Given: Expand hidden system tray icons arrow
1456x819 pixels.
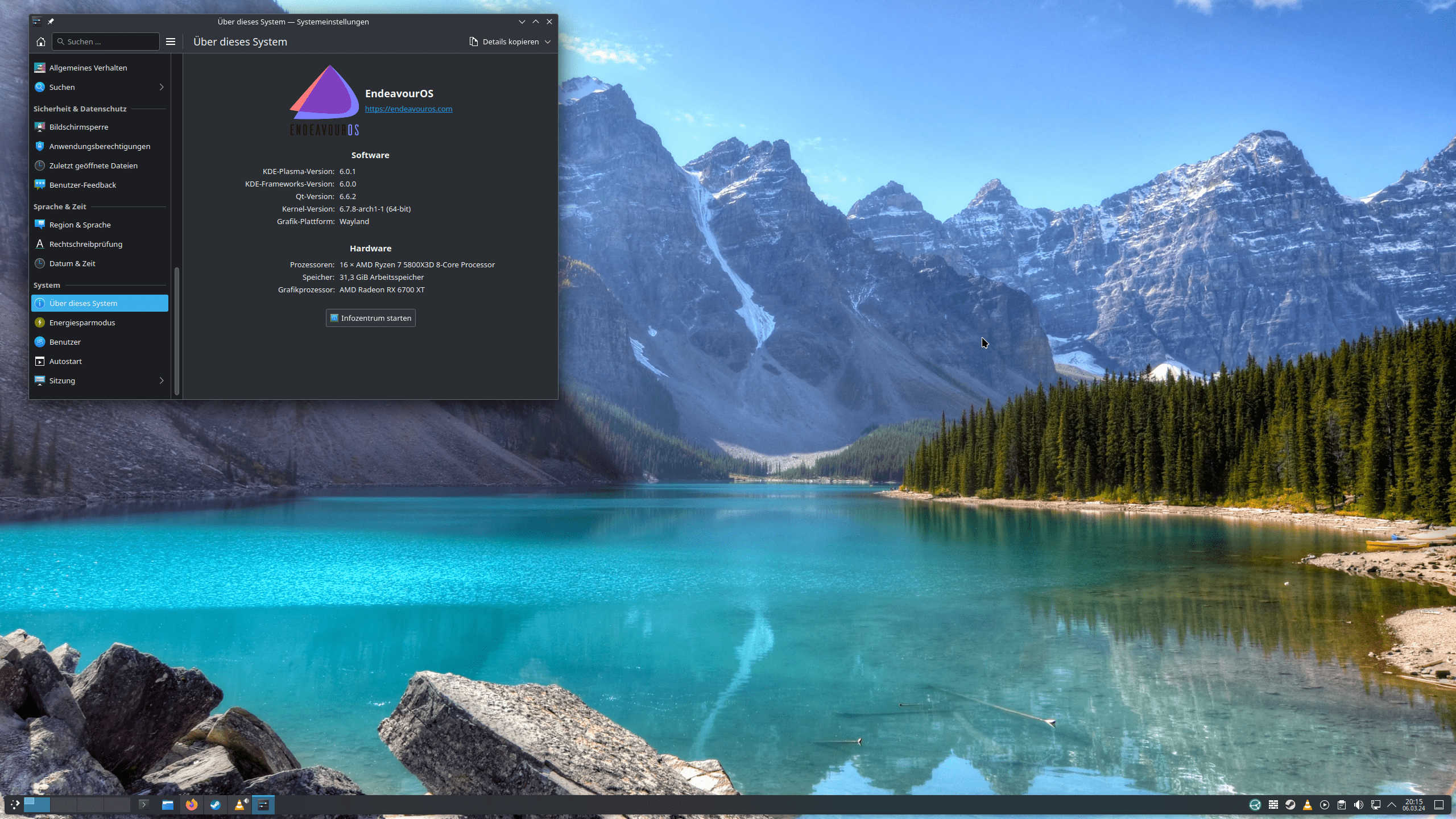Looking at the screenshot, I should point(1392,804).
